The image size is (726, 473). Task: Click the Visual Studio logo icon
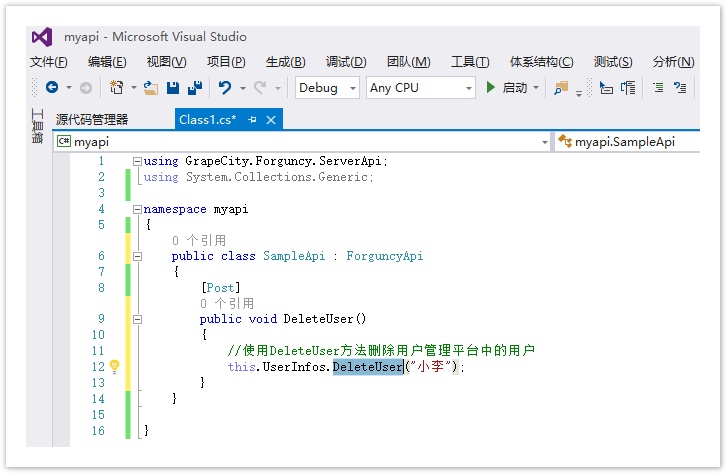[42, 37]
